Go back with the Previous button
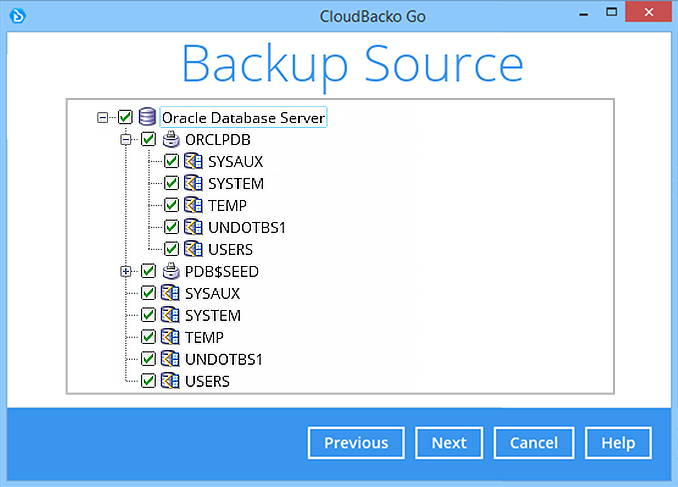Screen dimensions: 678x487 [x=356, y=443]
